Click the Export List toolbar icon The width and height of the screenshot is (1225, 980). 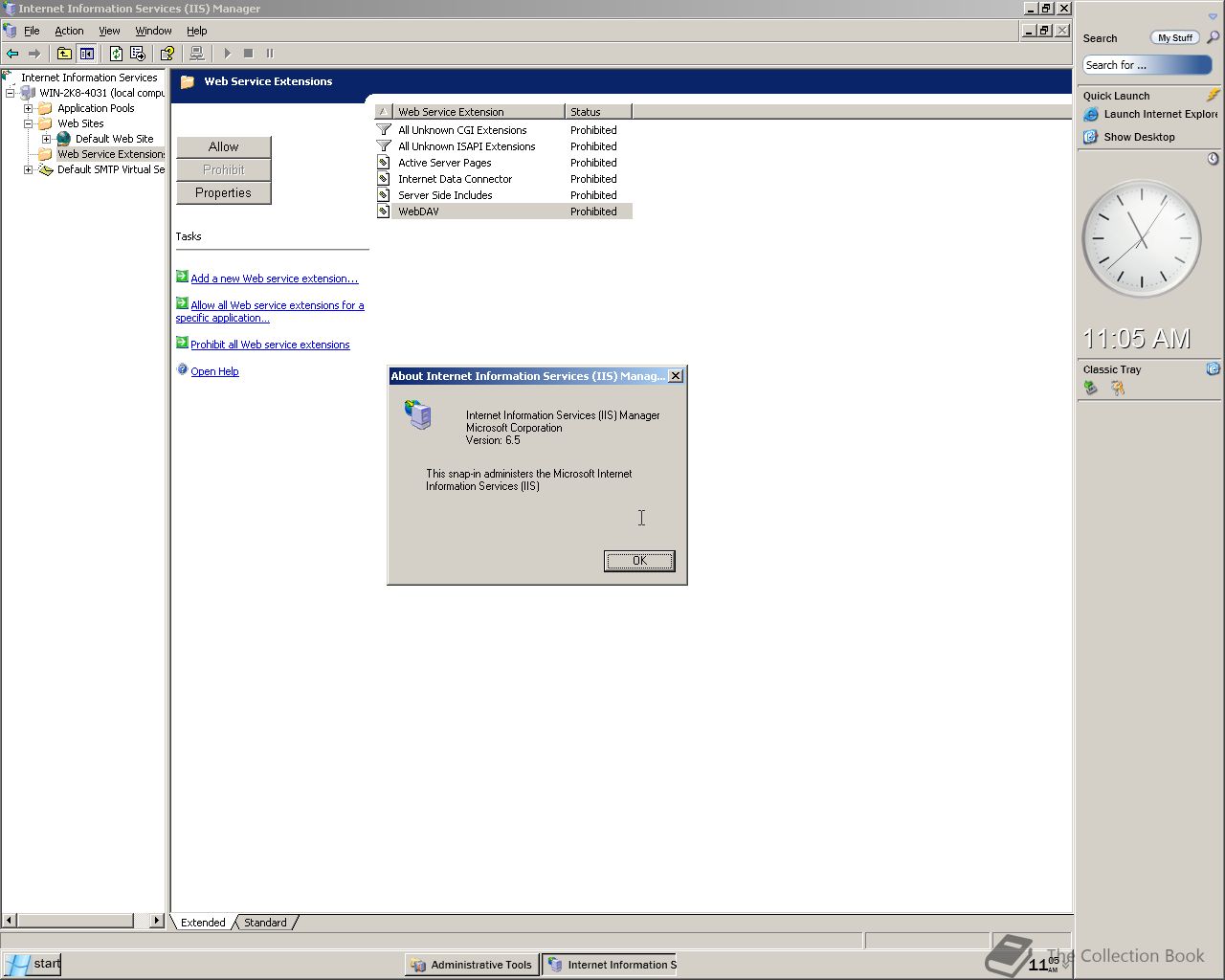(138, 54)
